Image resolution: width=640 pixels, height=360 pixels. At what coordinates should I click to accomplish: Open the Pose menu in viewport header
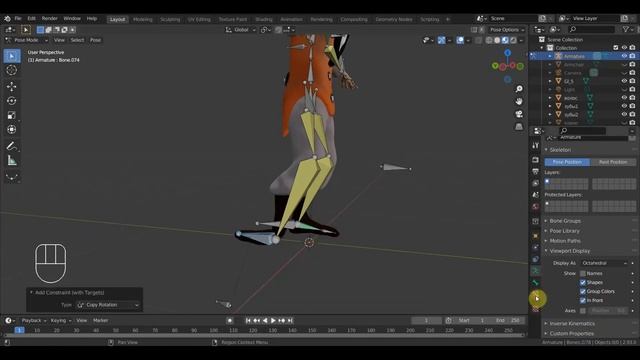pos(96,40)
